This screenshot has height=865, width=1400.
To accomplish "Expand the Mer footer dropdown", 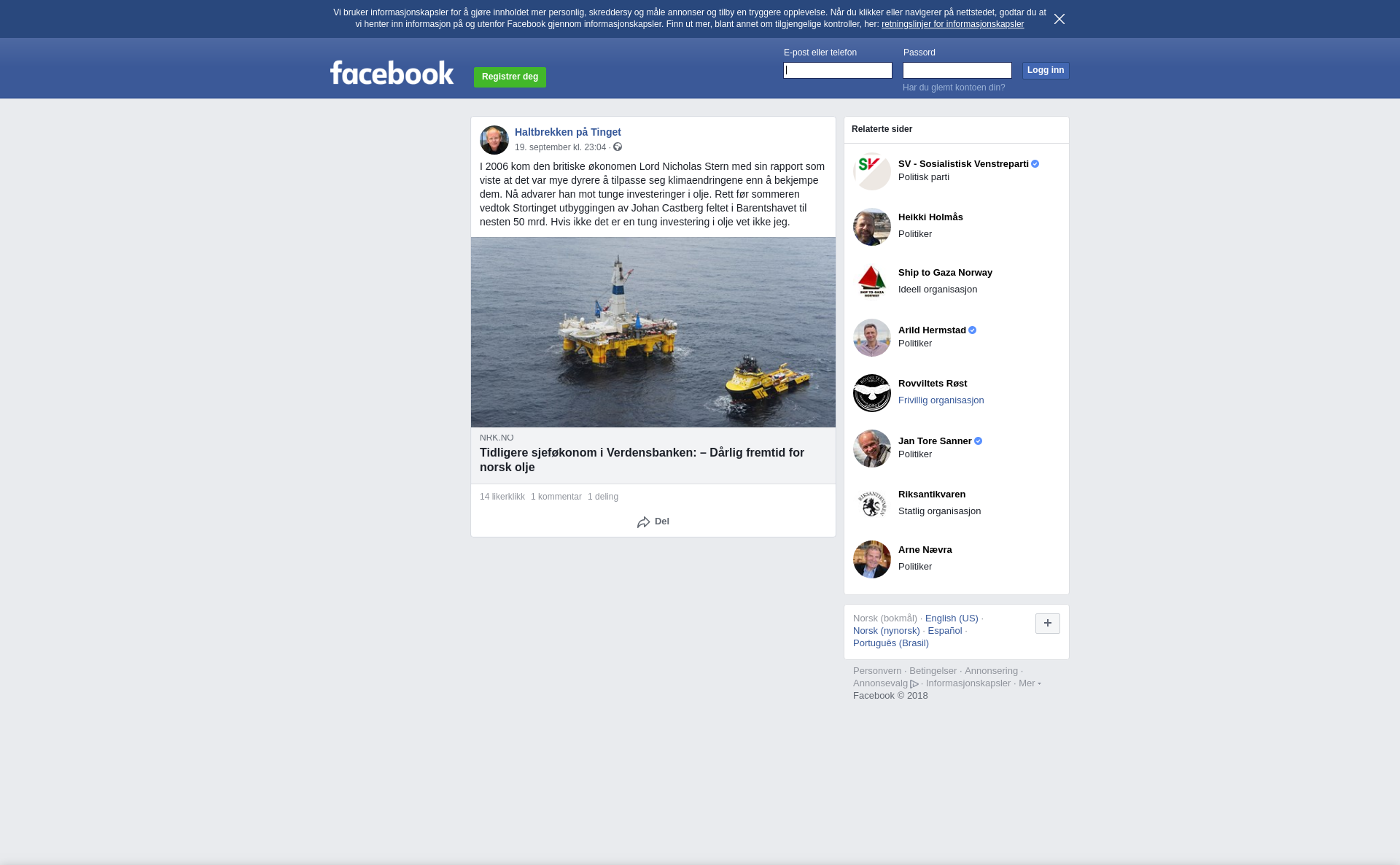I will [1030, 683].
